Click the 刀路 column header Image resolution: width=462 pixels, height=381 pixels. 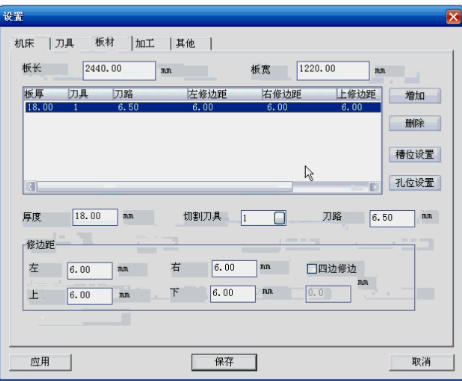(x=150, y=94)
